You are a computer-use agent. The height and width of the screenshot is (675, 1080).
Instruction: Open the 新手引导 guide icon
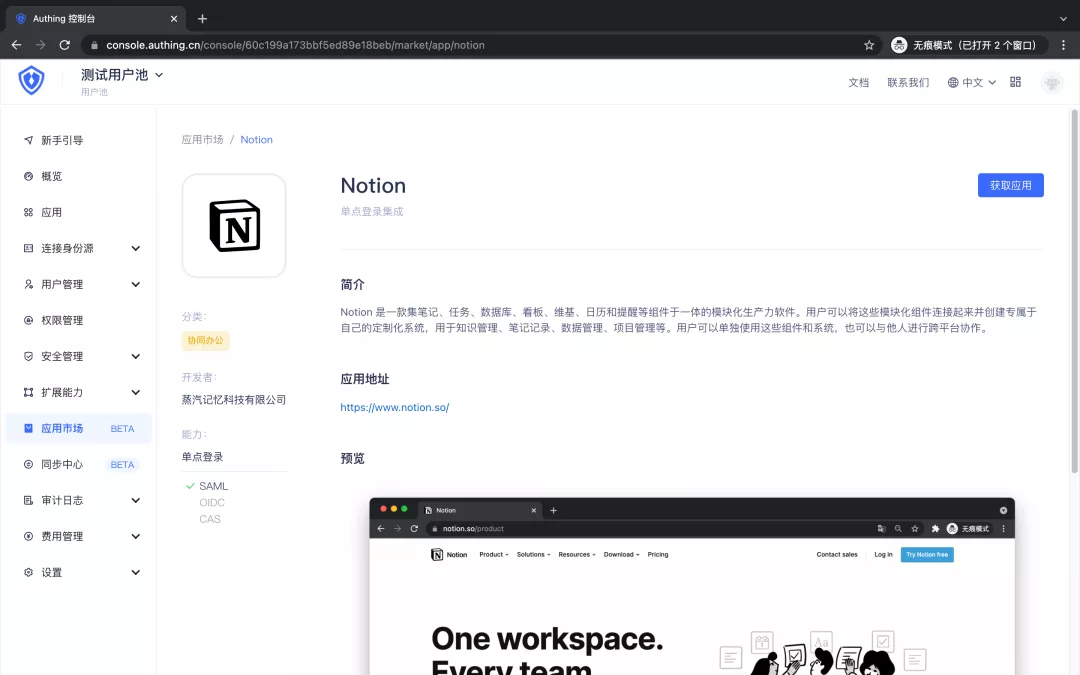tap(28, 140)
